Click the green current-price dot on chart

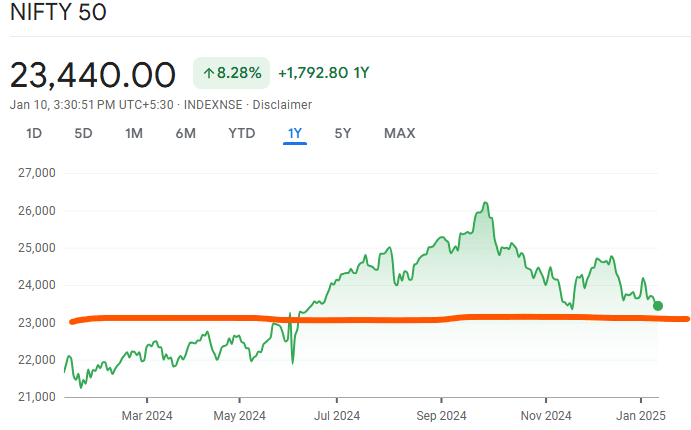click(x=658, y=305)
